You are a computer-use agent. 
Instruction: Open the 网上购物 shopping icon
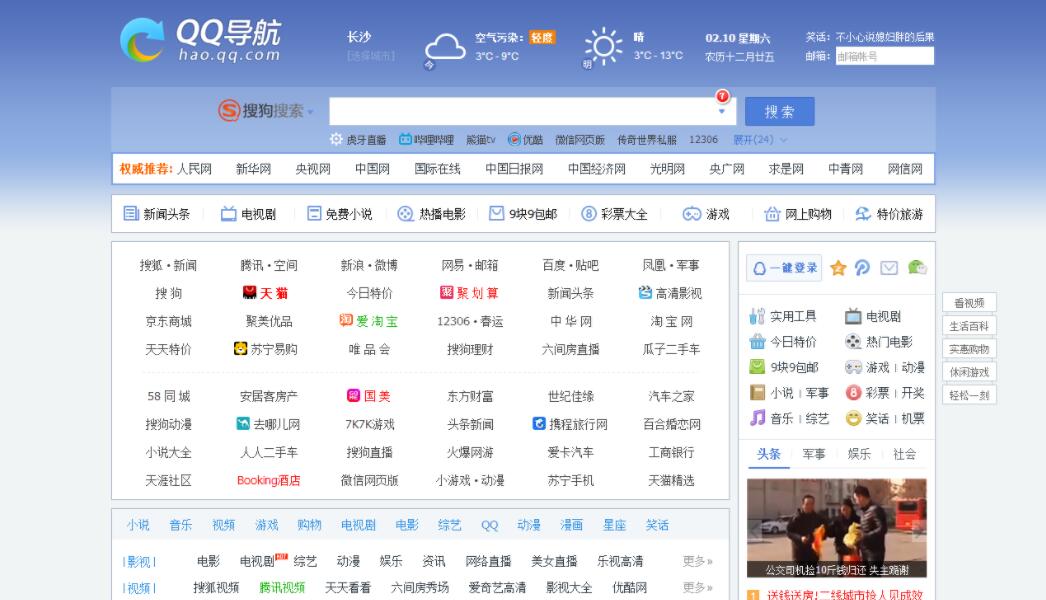click(x=772, y=214)
